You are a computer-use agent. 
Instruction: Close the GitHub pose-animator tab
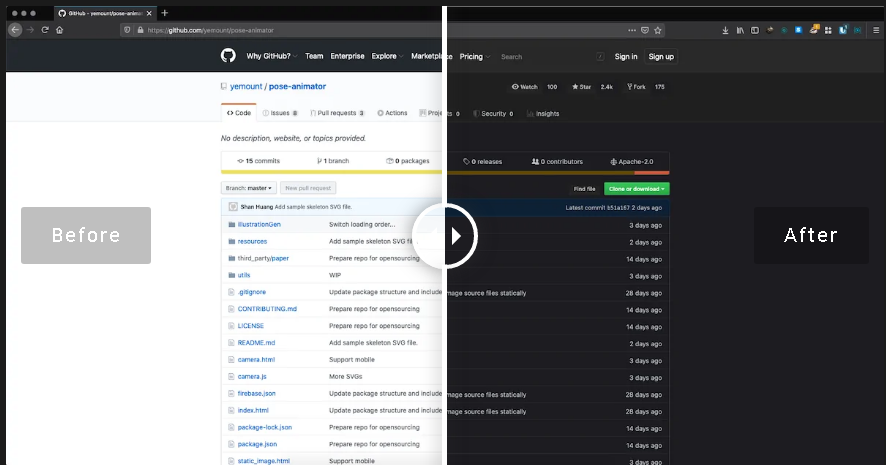click(149, 13)
